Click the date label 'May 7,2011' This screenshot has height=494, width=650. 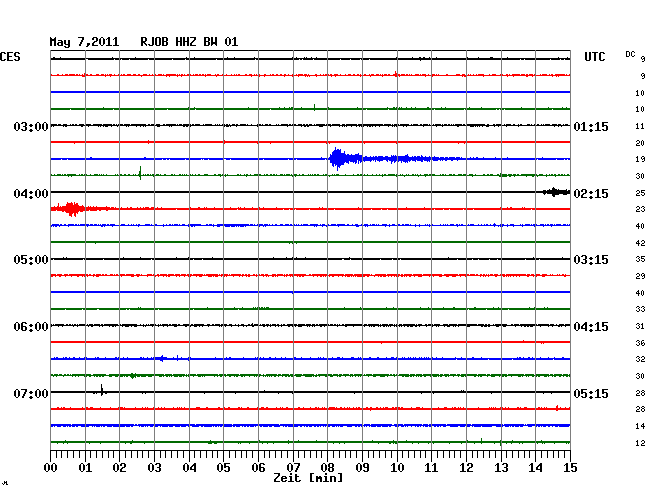click(84, 42)
